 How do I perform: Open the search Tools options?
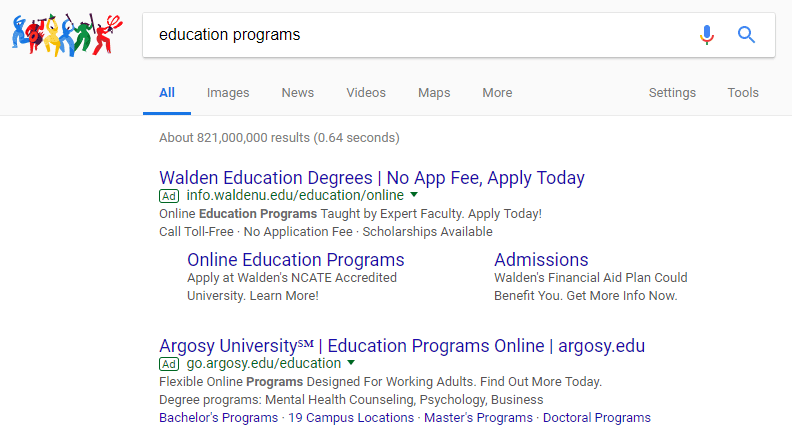pos(743,93)
